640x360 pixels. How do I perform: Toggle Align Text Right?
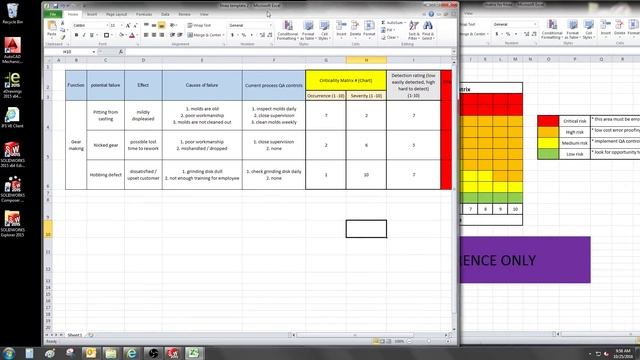pyautogui.click(x=162, y=35)
